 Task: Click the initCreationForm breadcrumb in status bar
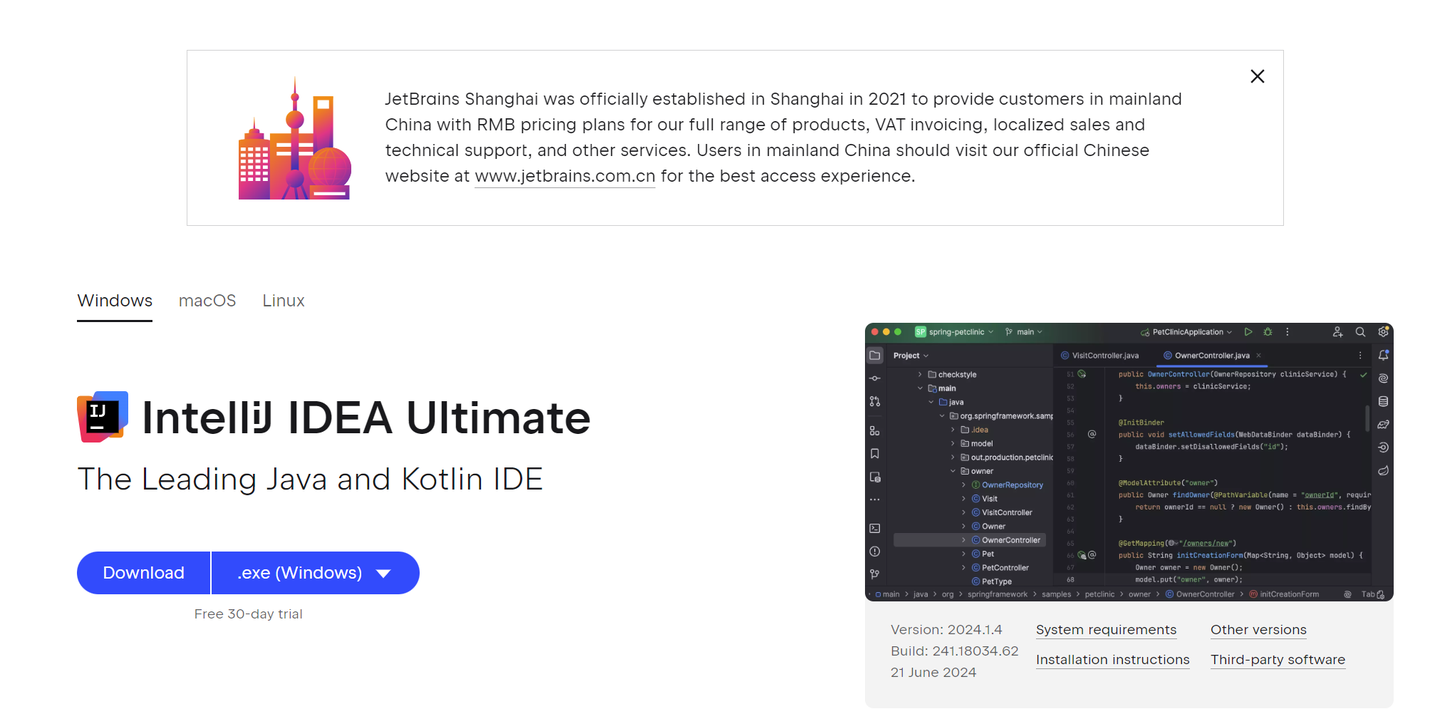[x=1284, y=594]
